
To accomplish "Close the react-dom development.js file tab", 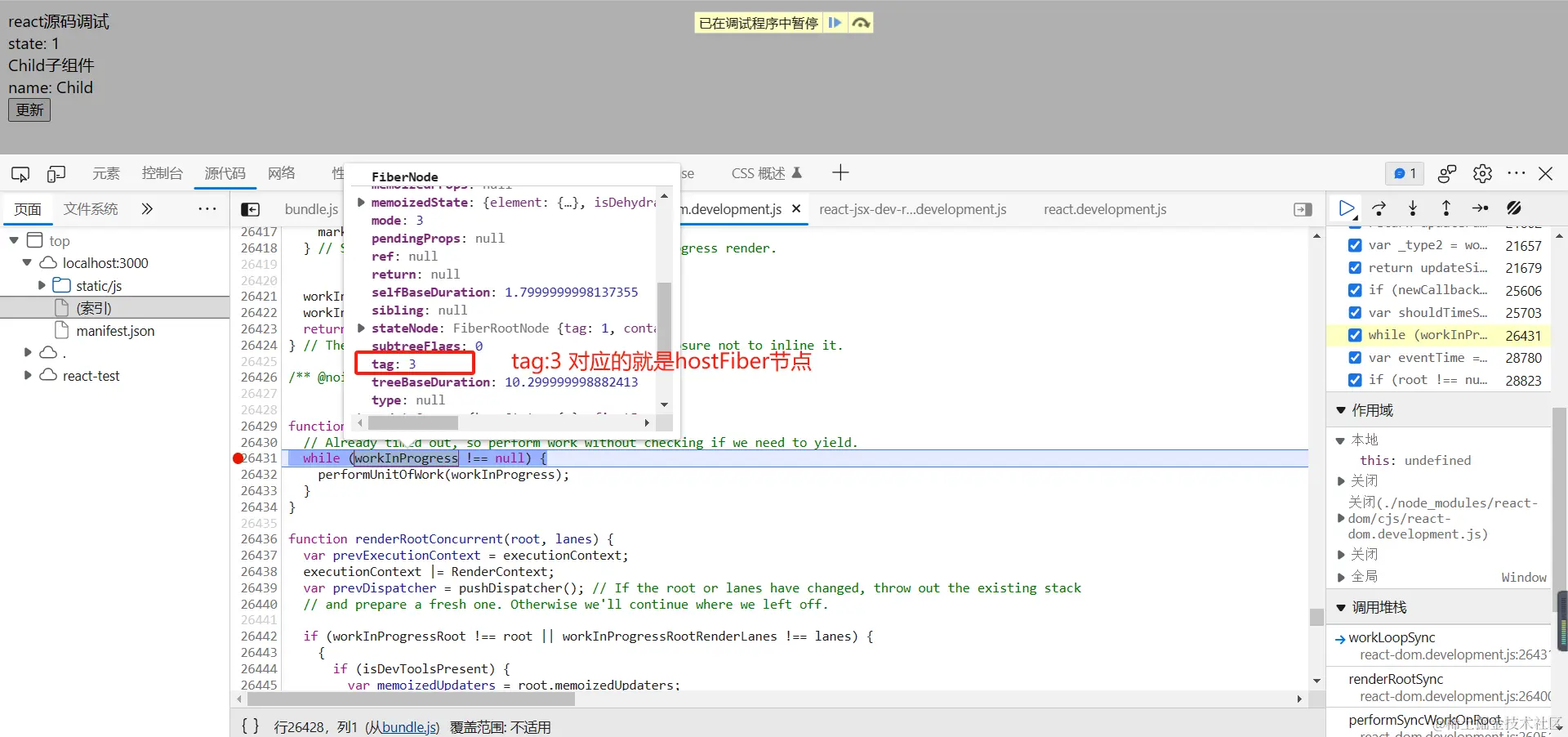I will coord(796,209).
